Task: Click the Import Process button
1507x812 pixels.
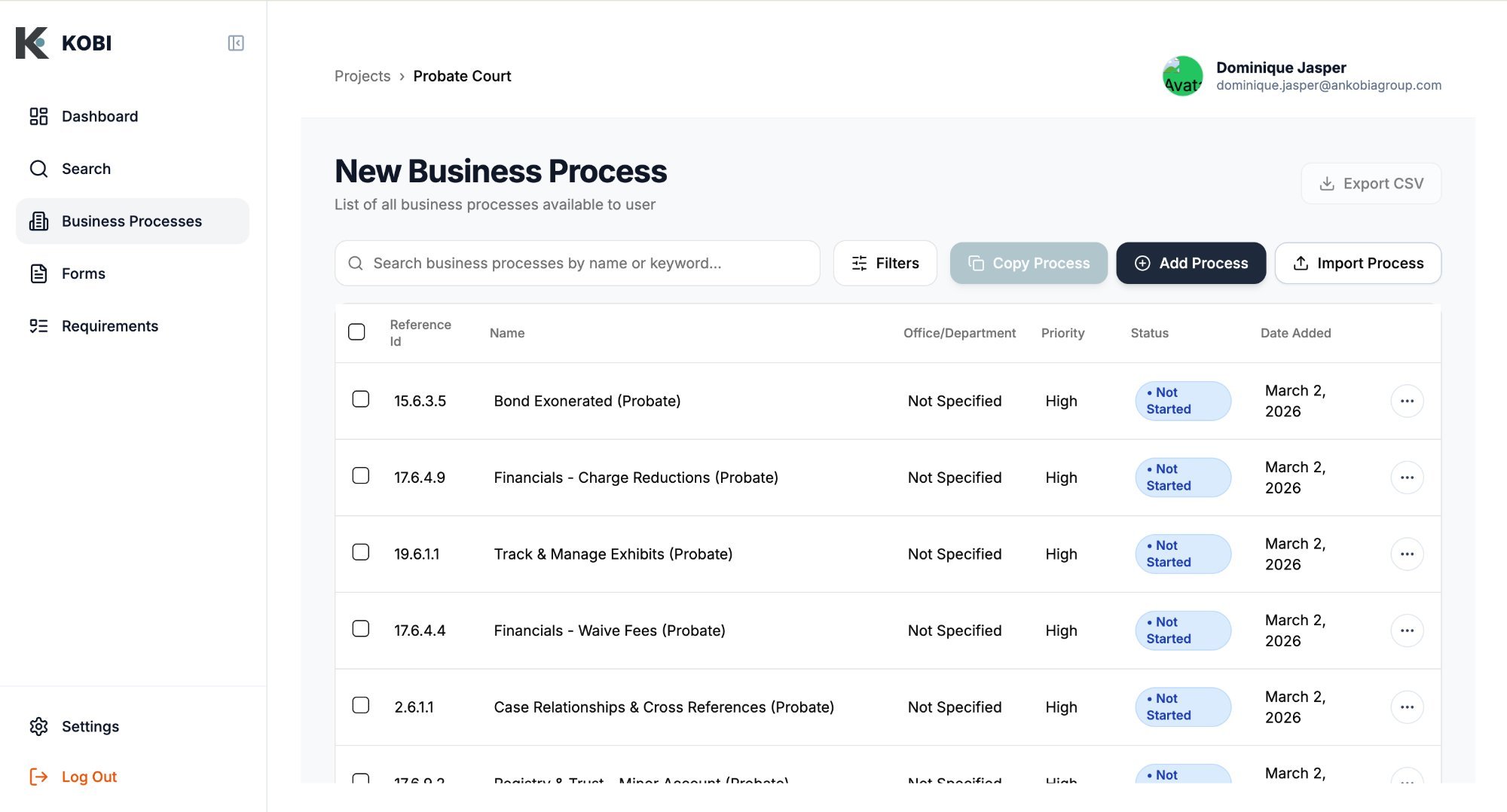Action: (x=1358, y=263)
